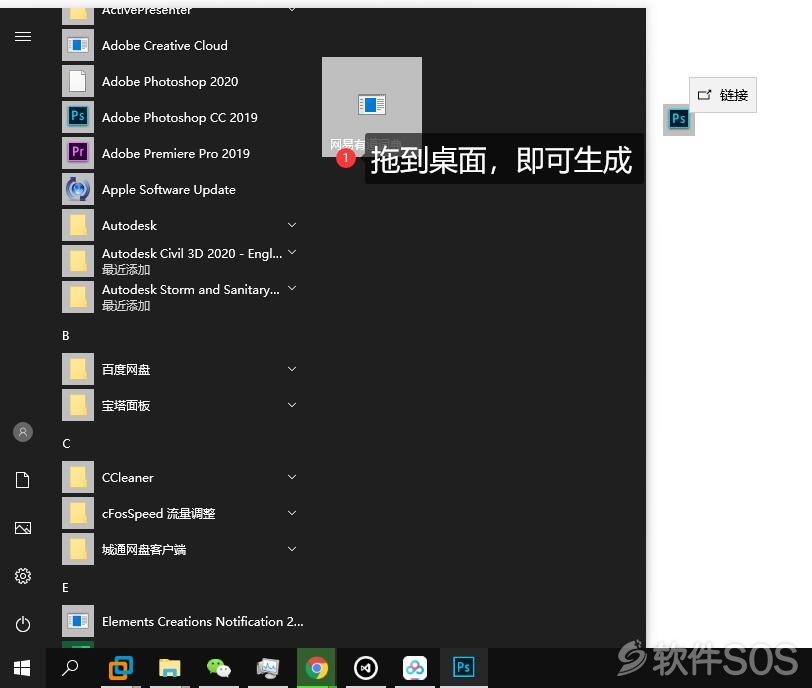812x688 pixels.
Task: Click the C letter group header
Action: click(x=66, y=444)
